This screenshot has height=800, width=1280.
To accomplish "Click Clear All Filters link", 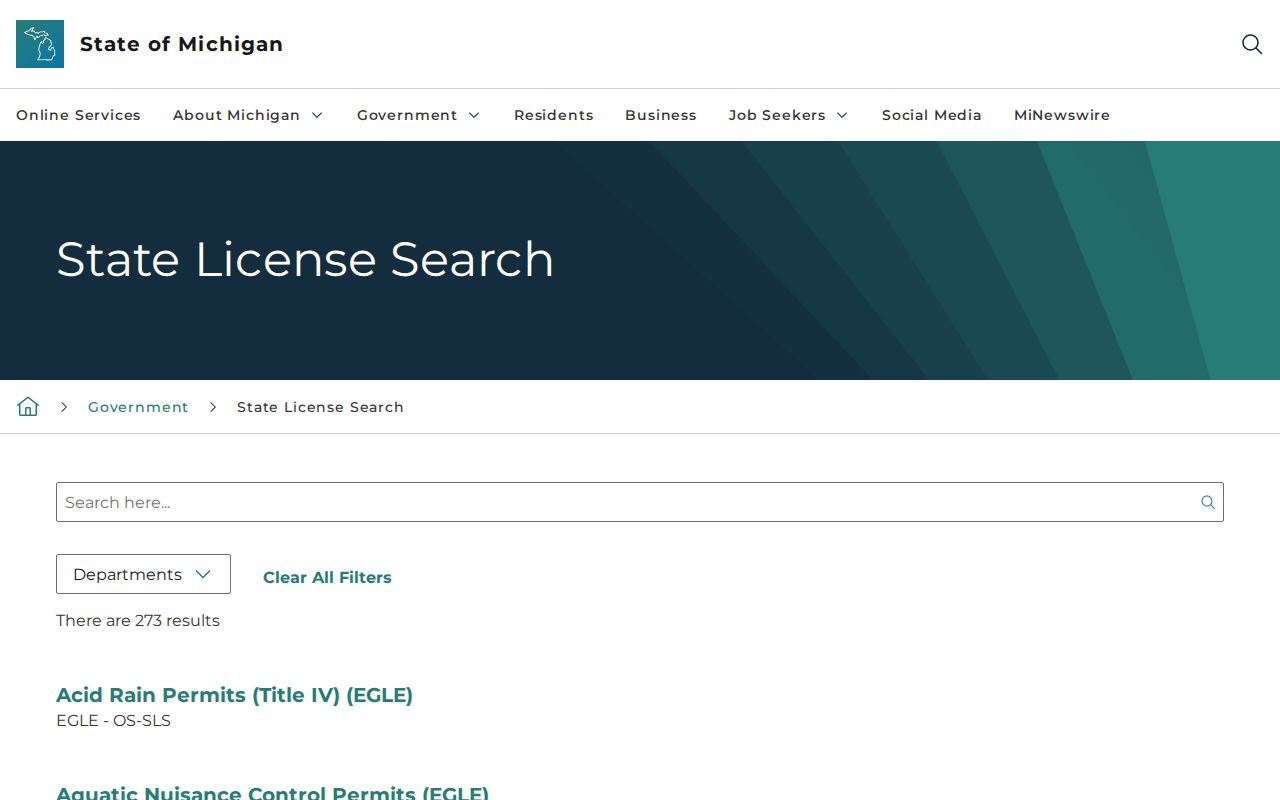I will [x=327, y=577].
